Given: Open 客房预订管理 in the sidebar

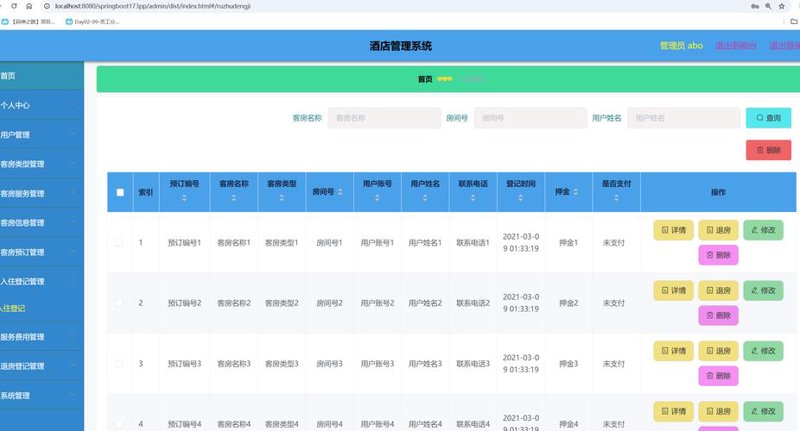Looking at the screenshot, I should click(x=42, y=252).
